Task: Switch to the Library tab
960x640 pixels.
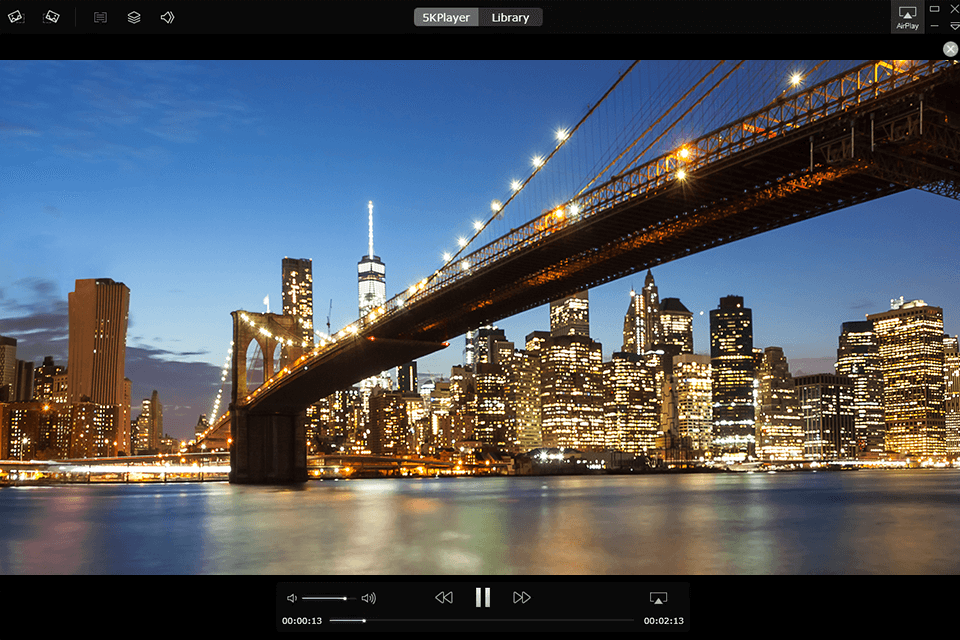Action: pyautogui.click(x=510, y=17)
